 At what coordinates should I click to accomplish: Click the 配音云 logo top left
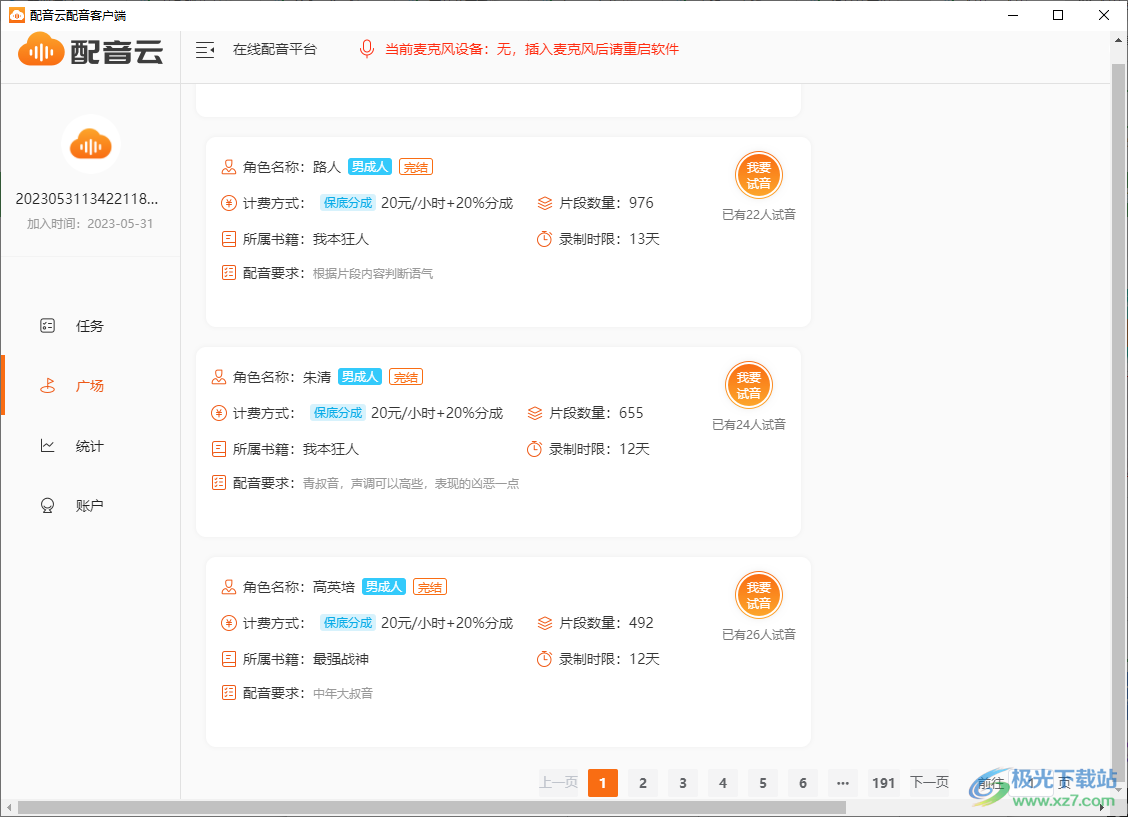click(89, 49)
